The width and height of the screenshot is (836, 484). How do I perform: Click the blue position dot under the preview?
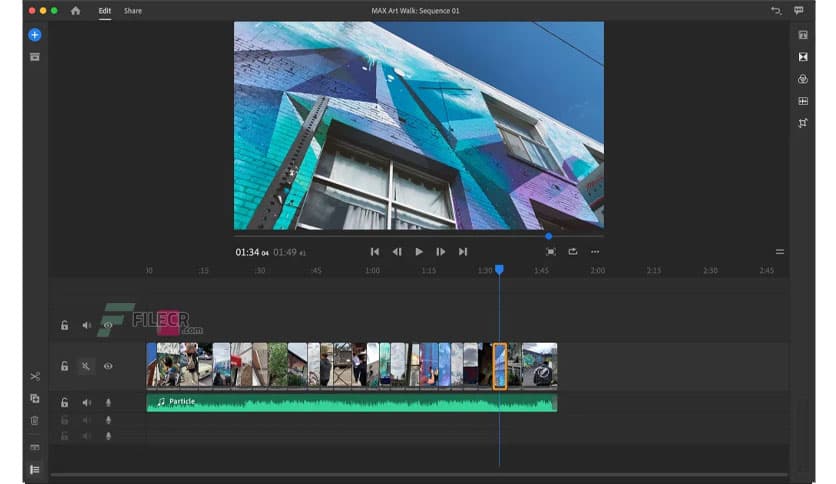(549, 236)
